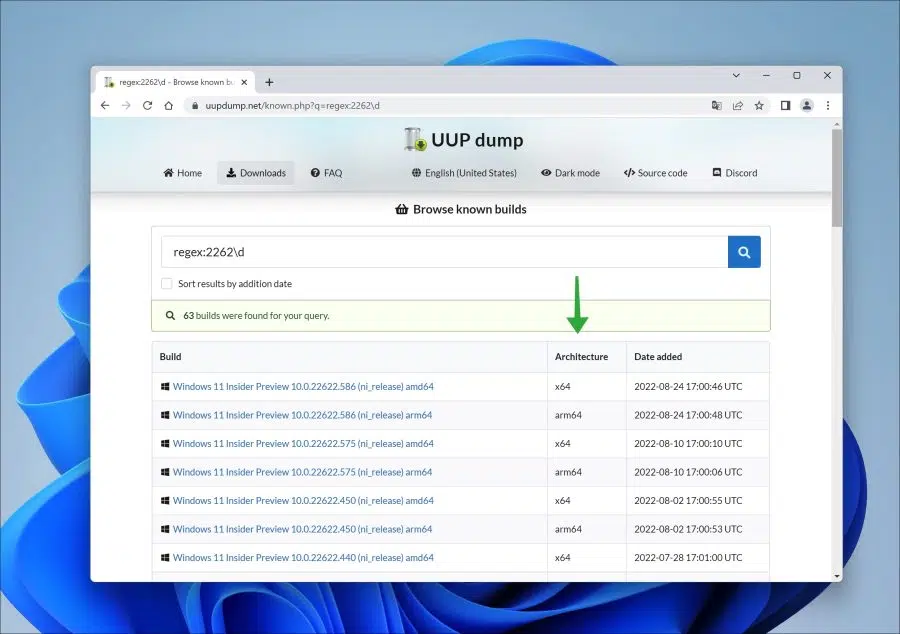Select the date 2022-08-10 17:00:10 UTC
The width and height of the screenshot is (900, 634).
688,444
